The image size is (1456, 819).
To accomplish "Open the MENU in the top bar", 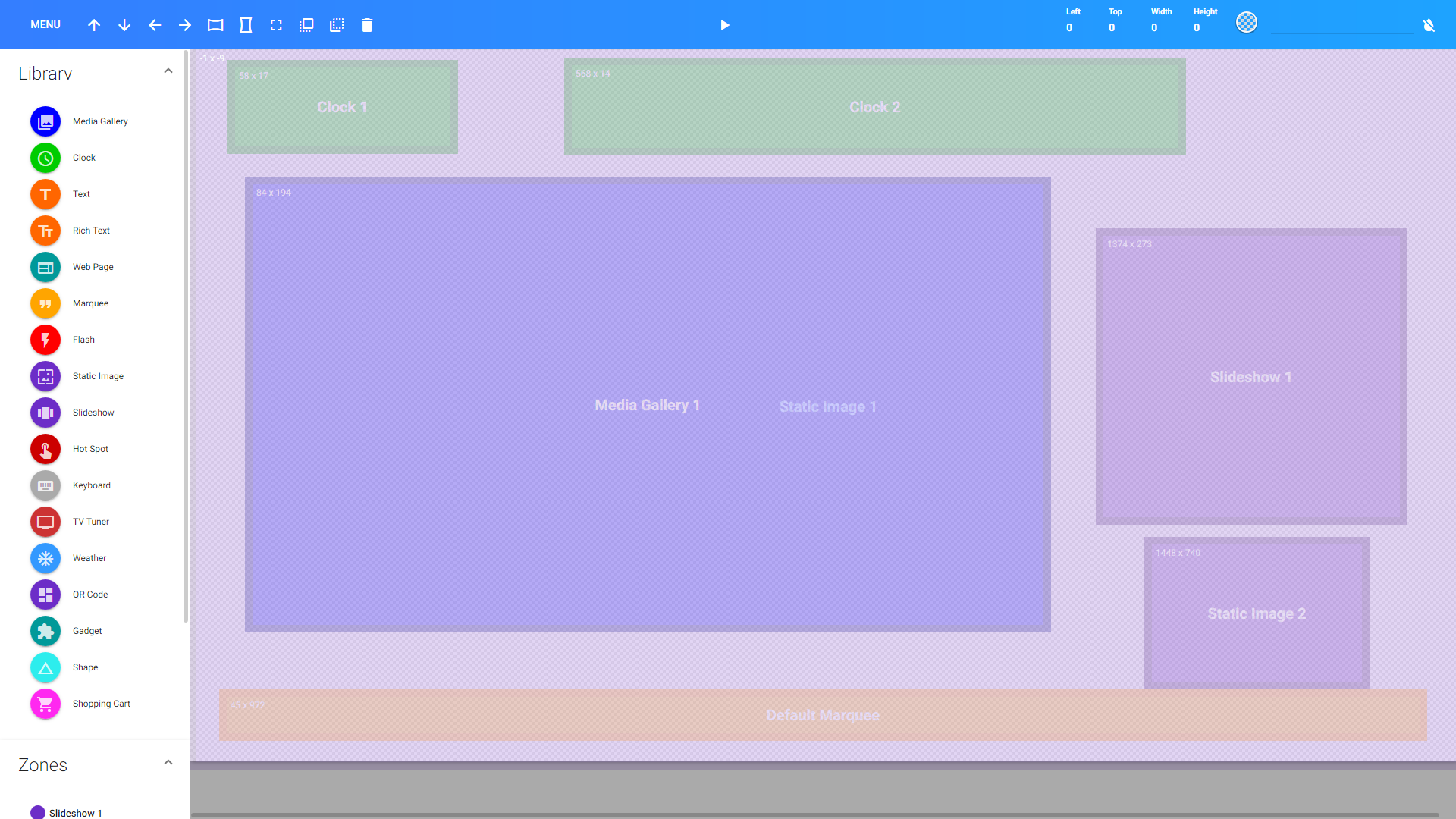I will (45, 25).
